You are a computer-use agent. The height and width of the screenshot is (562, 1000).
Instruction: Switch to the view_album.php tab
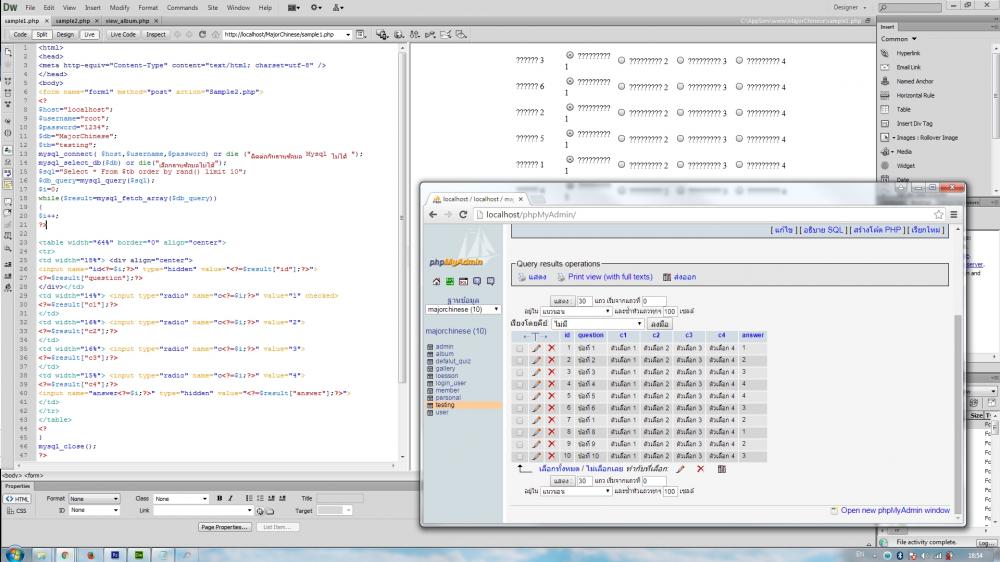pos(128,21)
